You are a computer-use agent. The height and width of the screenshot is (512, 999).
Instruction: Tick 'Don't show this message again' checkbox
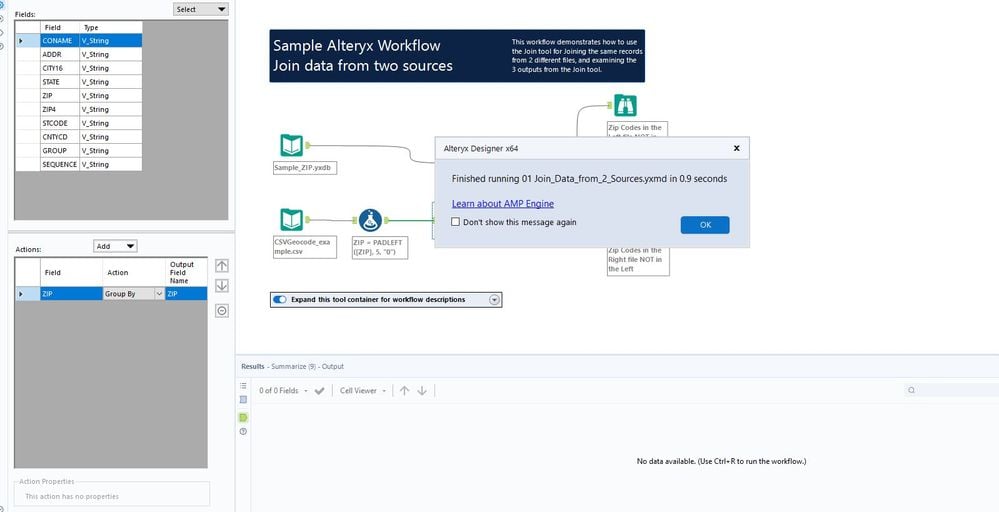coord(456,222)
